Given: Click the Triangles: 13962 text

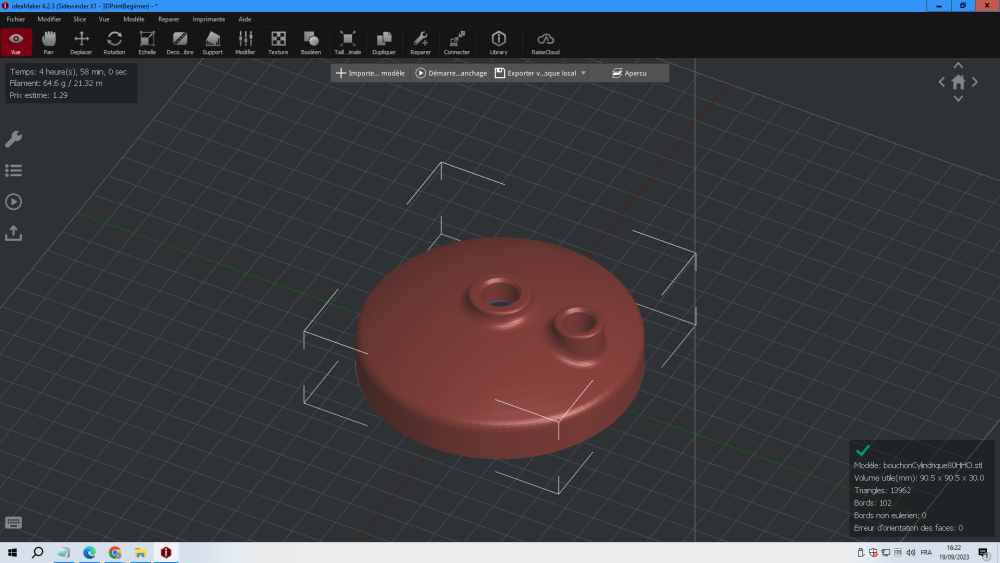Looking at the screenshot, I should click(882, 490).
